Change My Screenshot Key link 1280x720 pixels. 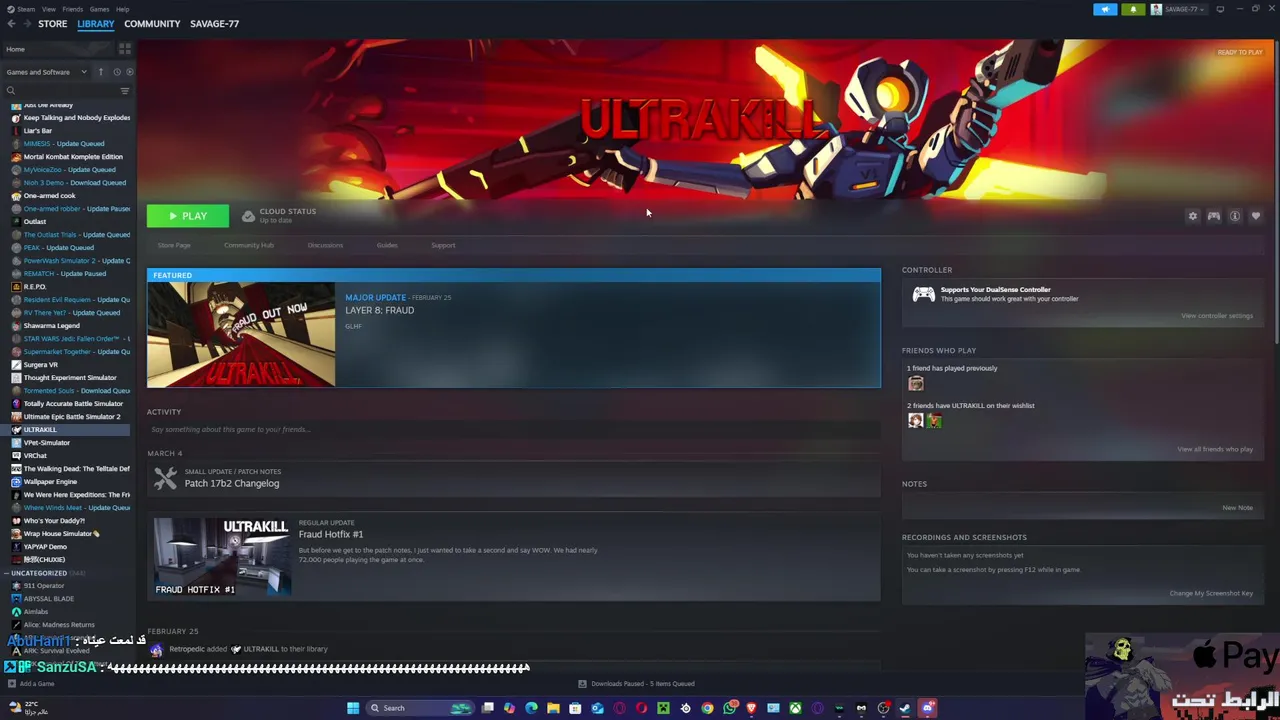1211,593
